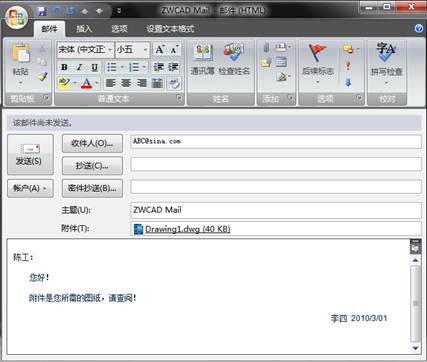427x362 pixels.
Task: Click the subject field ZWCAD Mail
Action: (276, 210)
